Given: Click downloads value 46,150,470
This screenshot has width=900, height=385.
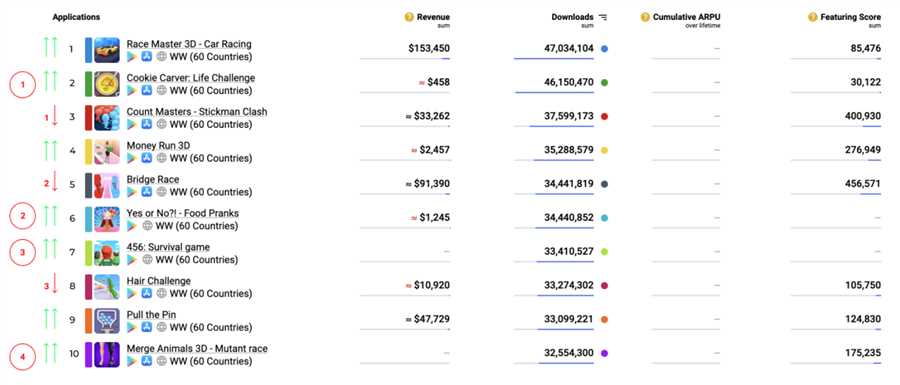Looking at the screenshot, I should coord(569,83).
